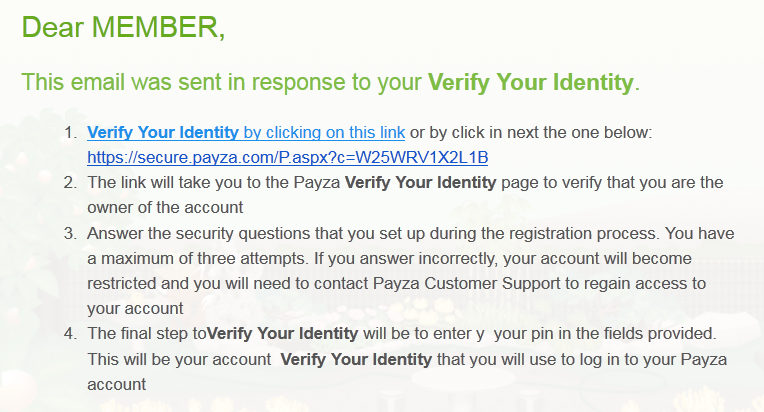Click list number 3 marker
The width and height of the screenshot is (764, 412).
tap(70, 233)
